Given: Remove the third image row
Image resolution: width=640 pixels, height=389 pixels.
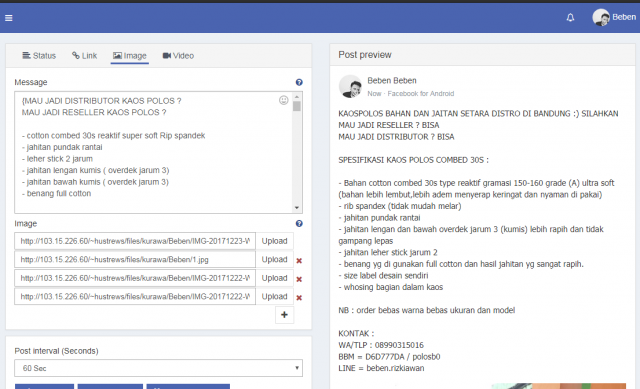Looking at the screenshot, I should coord(299,279).
